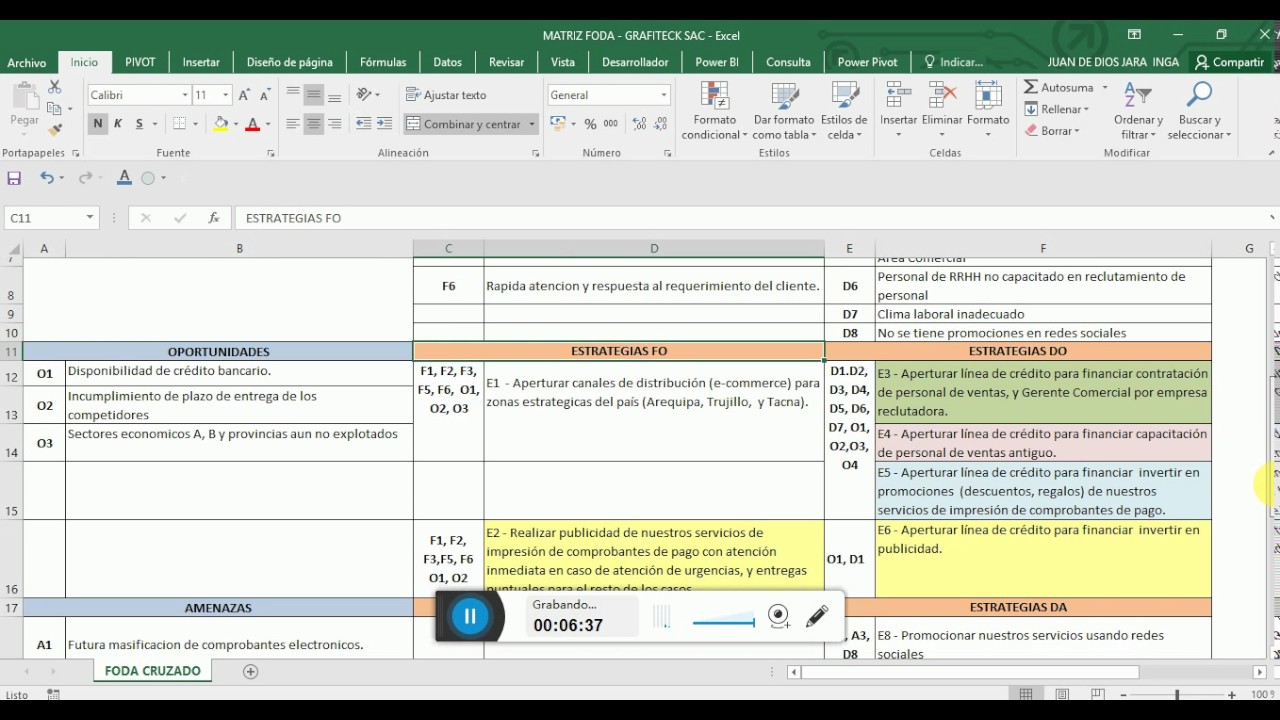Open the General number format dropdown
Screen dimensions: 1280x720
pos(663,95)
